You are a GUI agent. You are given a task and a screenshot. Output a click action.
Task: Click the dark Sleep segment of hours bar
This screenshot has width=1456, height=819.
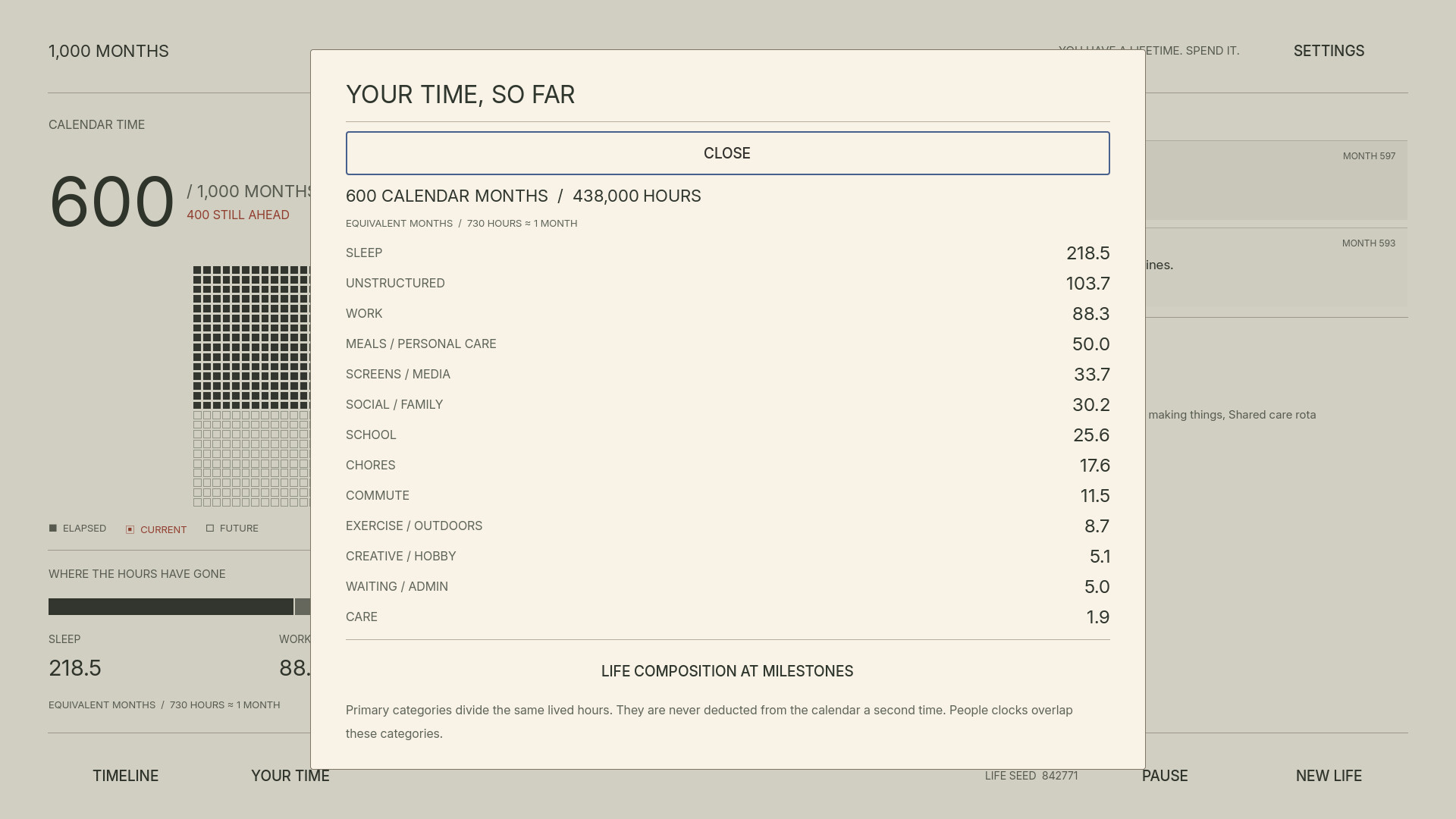(x=171, y=607)
